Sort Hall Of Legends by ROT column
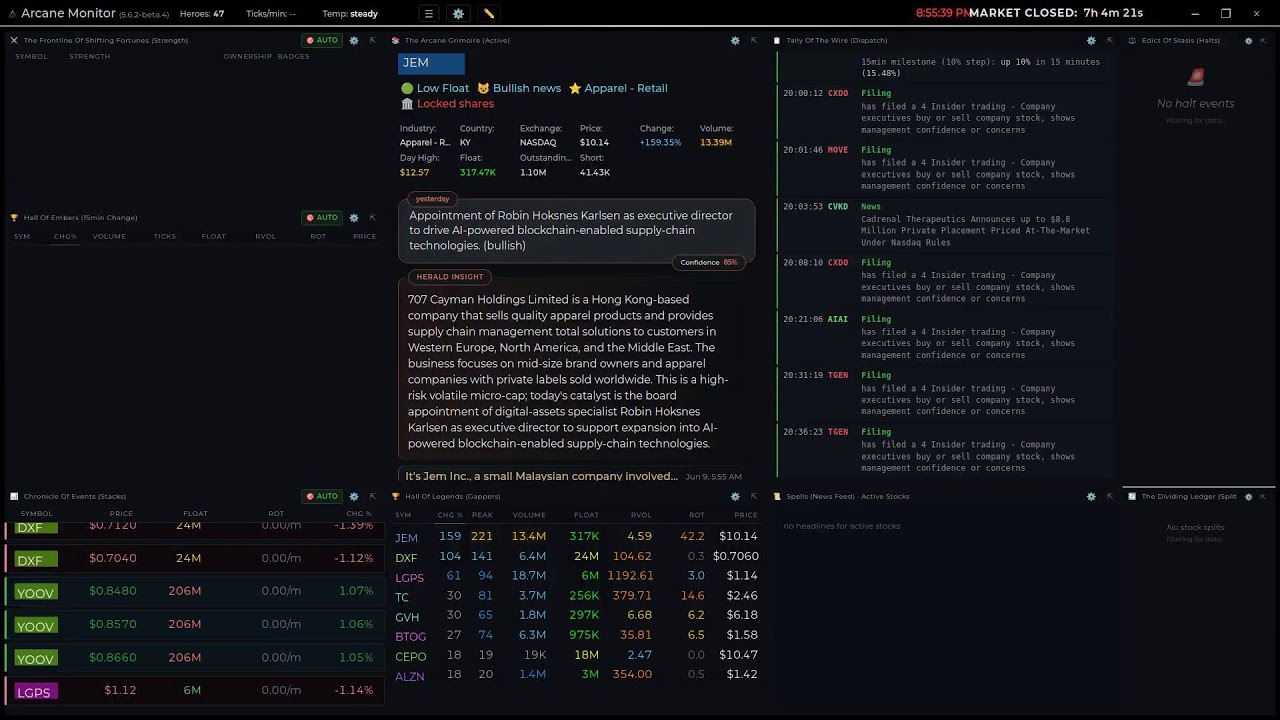 click(696, 515)
